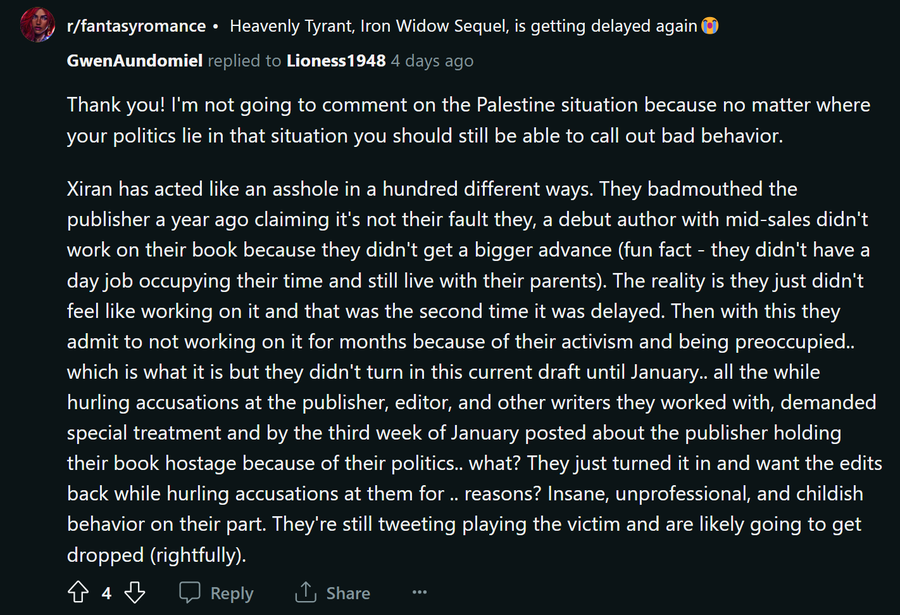
Task: Click the final line 'dropped (rightfully).'
Action: (x=156, y=555)
